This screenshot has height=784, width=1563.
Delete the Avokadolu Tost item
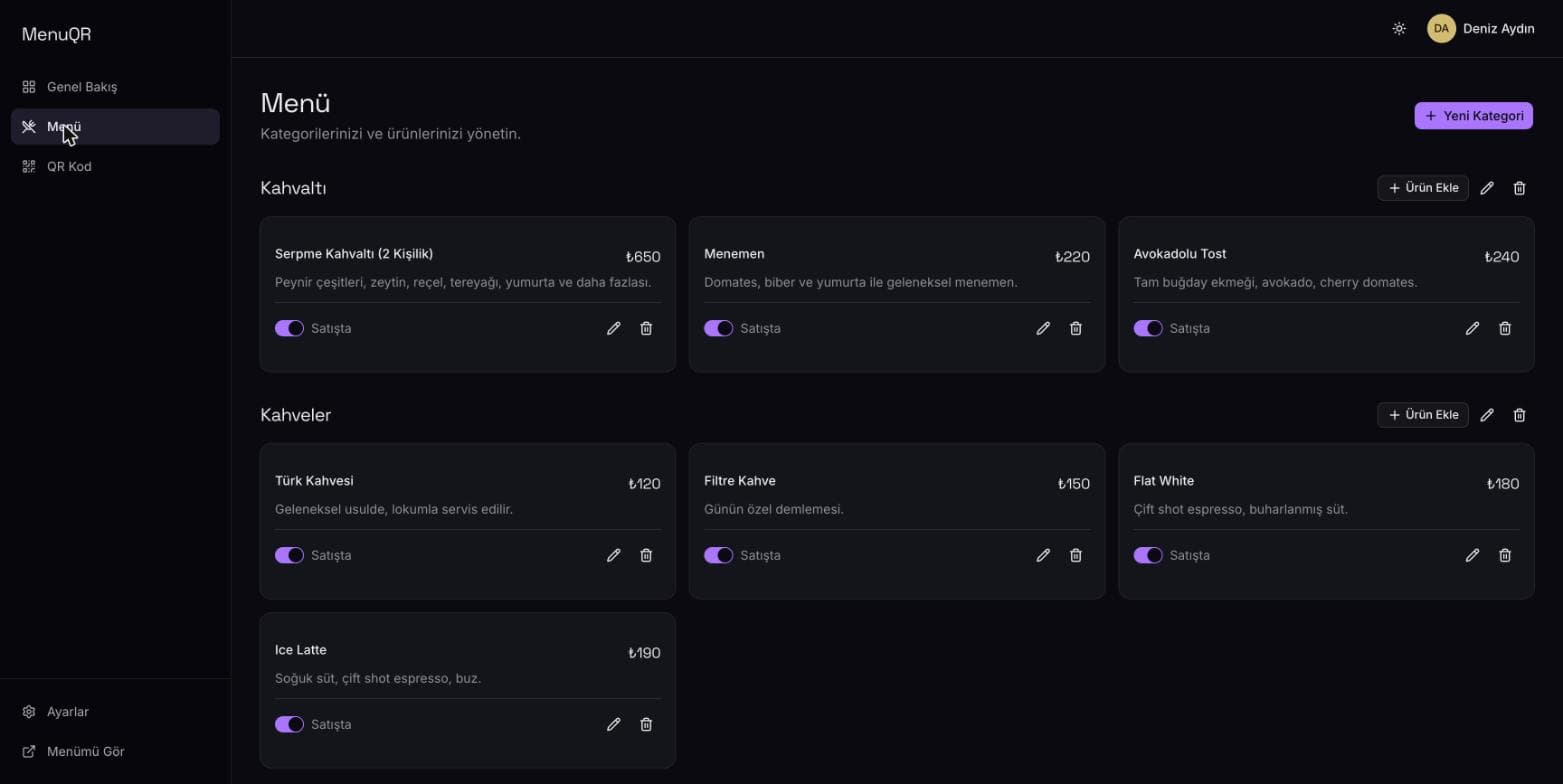1505,328
